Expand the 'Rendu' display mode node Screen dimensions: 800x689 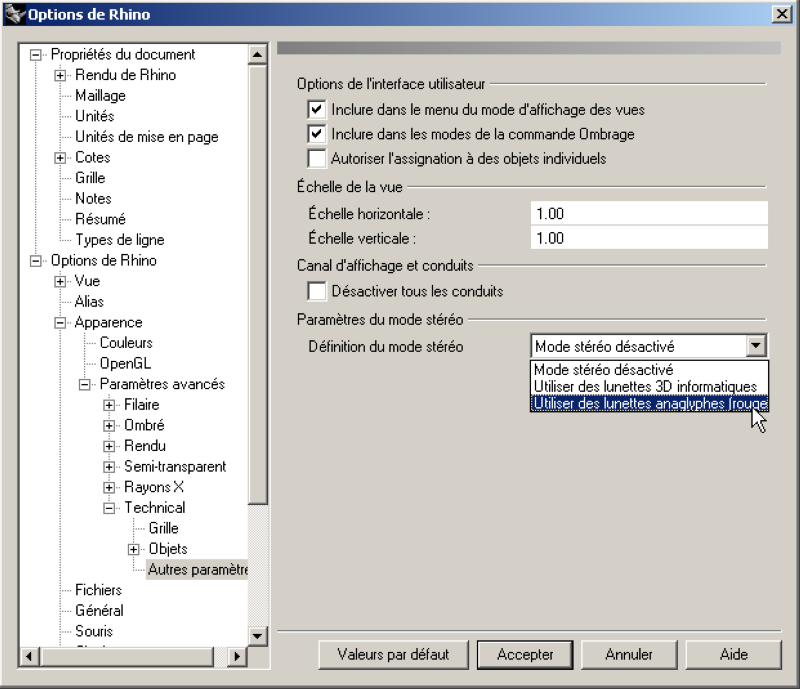[x=109, y=446]
